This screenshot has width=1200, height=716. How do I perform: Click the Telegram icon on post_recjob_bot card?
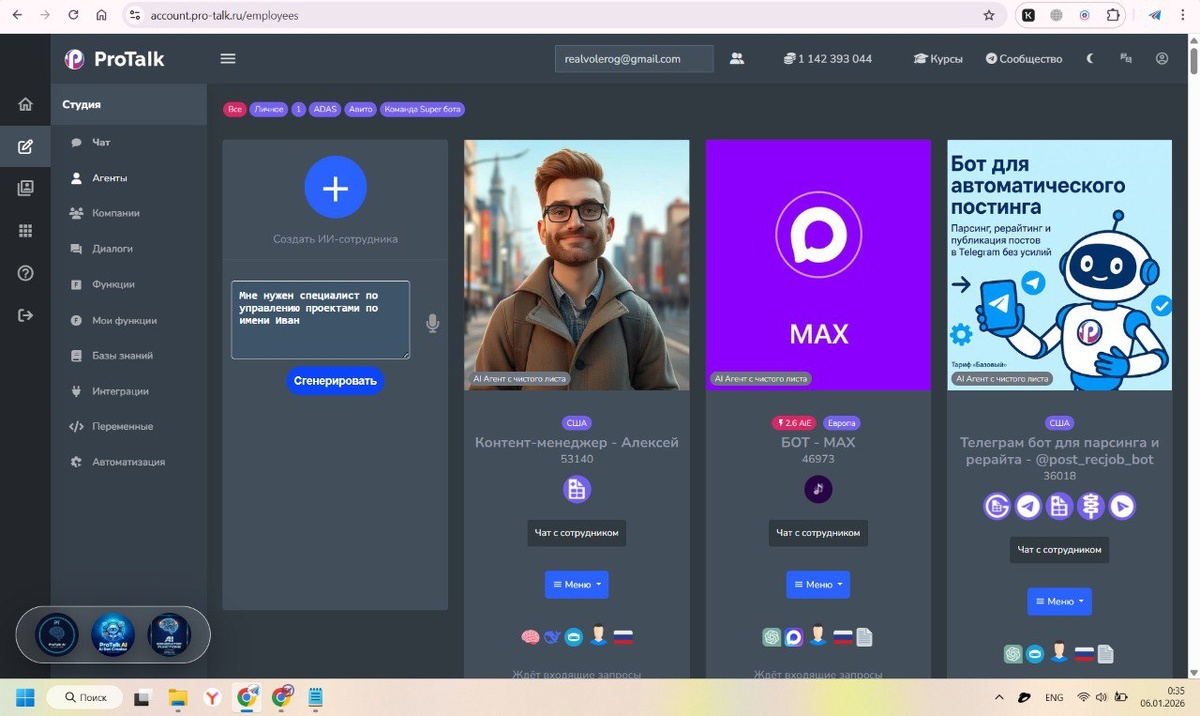point(1028,506)
